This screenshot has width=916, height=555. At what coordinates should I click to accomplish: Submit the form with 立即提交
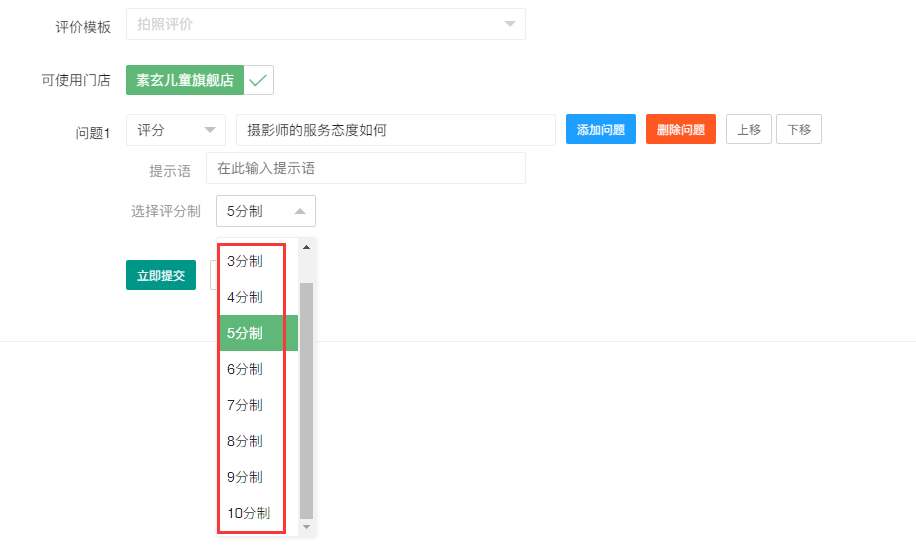(x=161, y=275)
